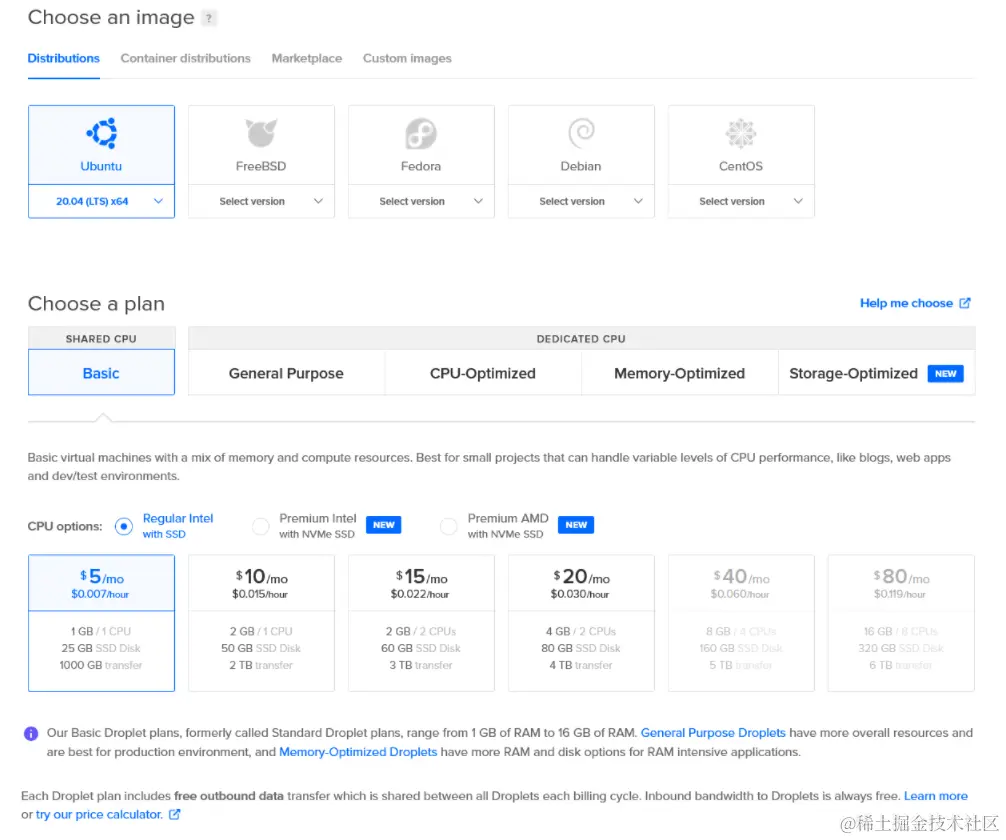Open the Debian Select version dropdown
This screenshot has height=840, width=1006.
coord(581,201)
